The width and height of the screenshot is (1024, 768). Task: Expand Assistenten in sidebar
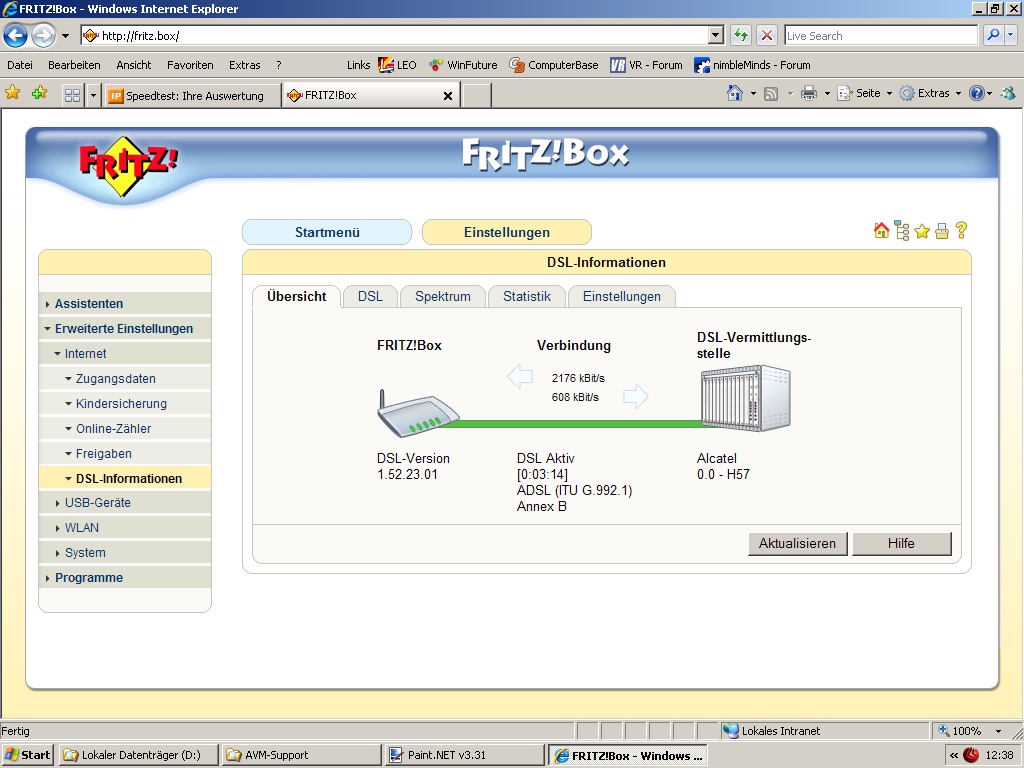click(x=125, y=304)
